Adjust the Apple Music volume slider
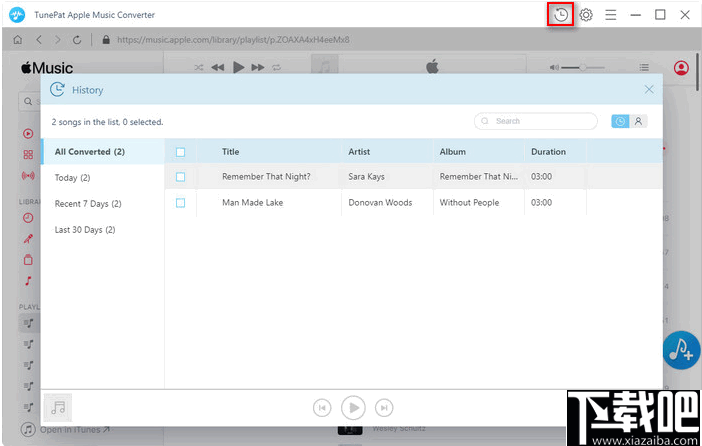Viewport: 702px width, 446px height. (583, 68)
